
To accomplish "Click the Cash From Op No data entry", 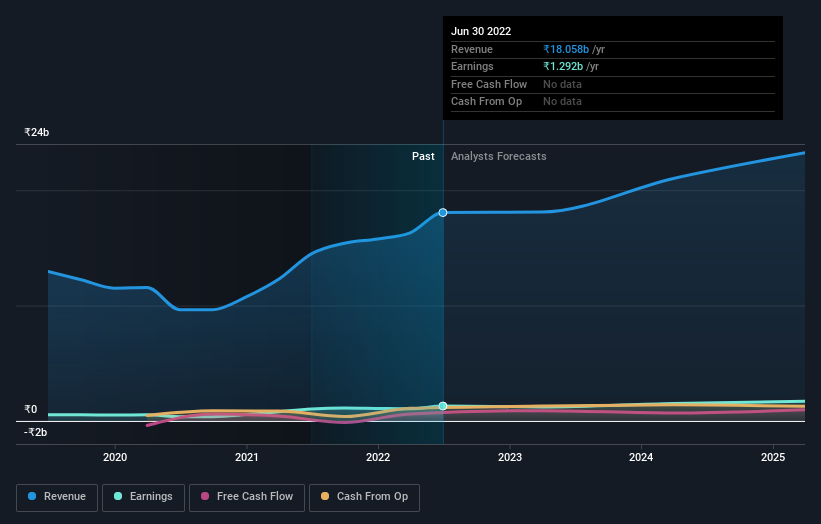I will pos(562,102).
